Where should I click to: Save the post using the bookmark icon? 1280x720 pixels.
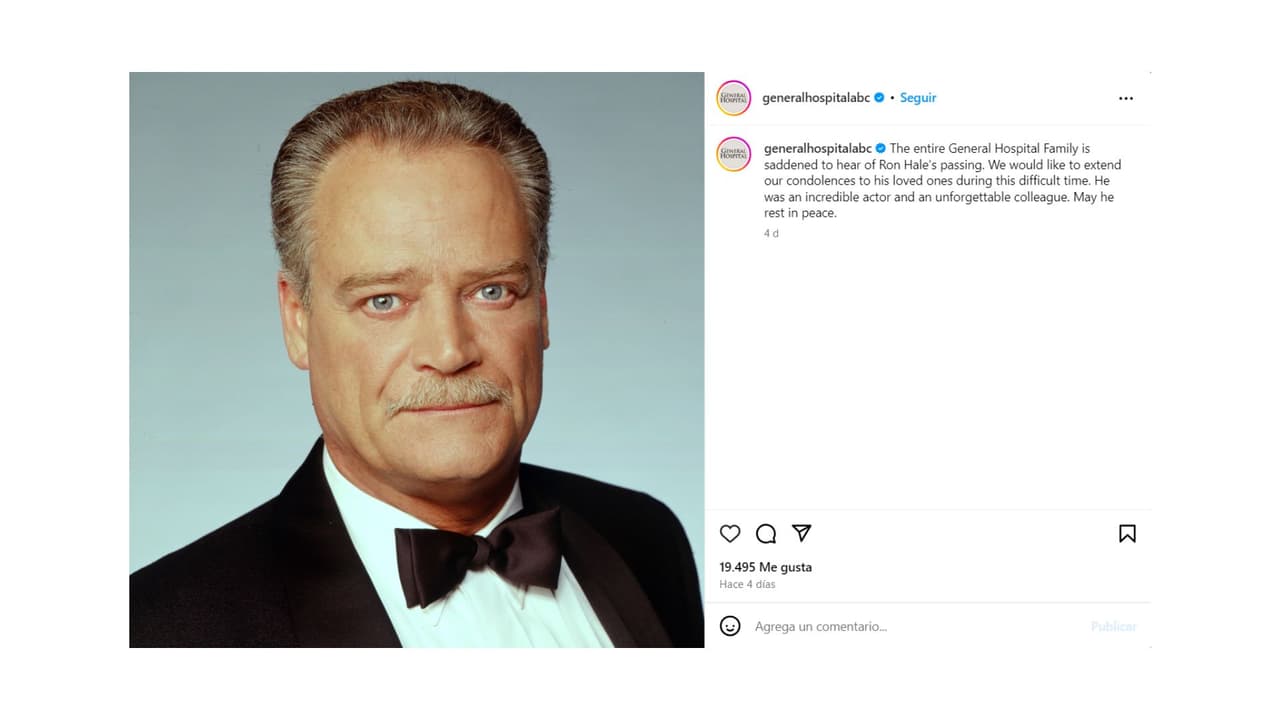tap(1127, 534)
